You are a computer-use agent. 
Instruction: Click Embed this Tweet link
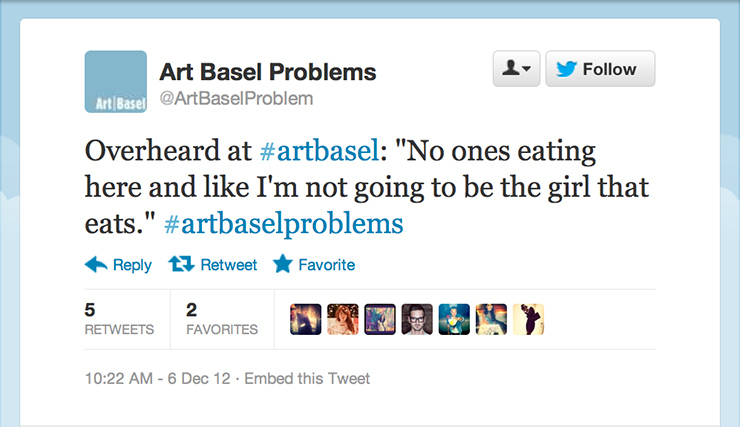(307, 378)
